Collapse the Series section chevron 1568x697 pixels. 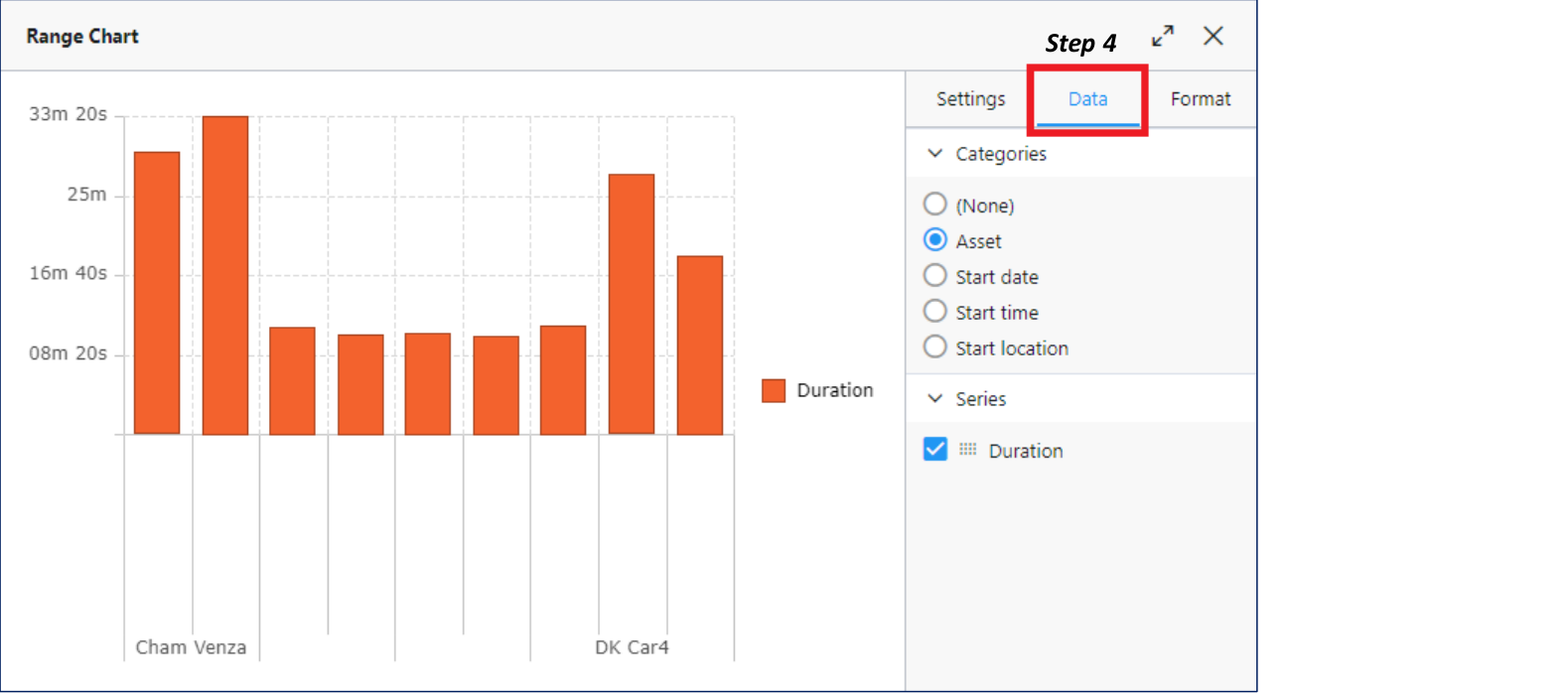pyautogui.click(x=934, y=399)
